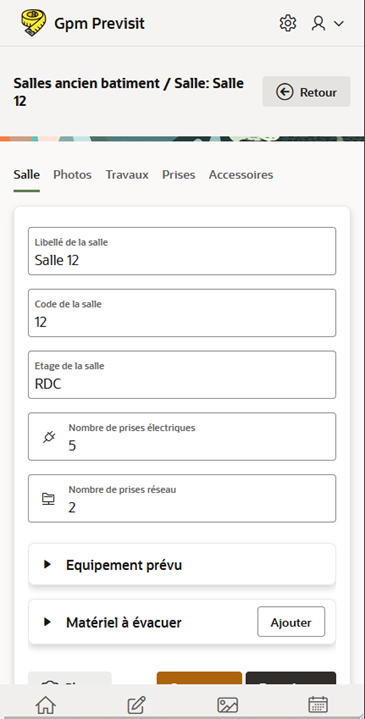365x719 pixels.
Task: Go to home via bottom house icon
Action: coord(46,705)
